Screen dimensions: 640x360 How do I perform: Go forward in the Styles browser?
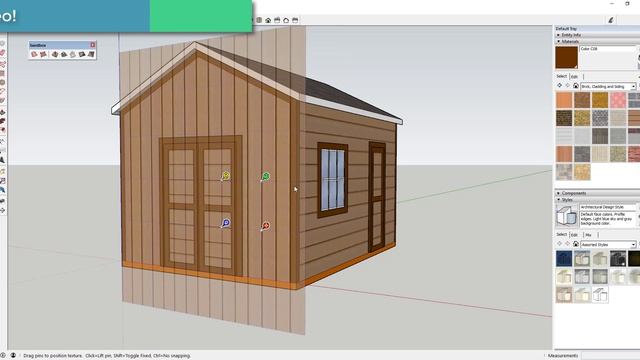tap(567, 244)
